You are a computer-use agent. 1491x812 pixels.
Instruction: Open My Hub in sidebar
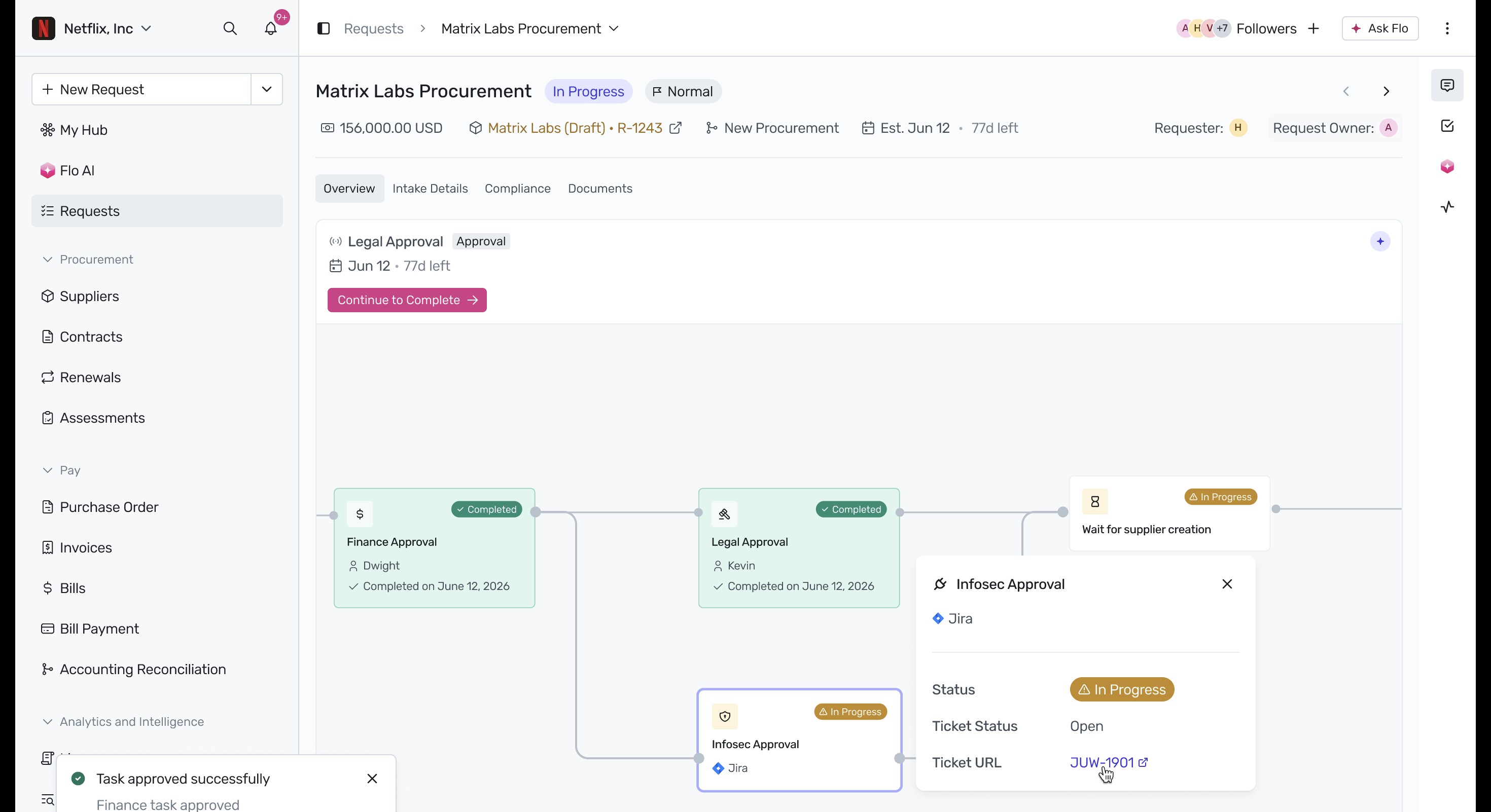click(157, 130)
